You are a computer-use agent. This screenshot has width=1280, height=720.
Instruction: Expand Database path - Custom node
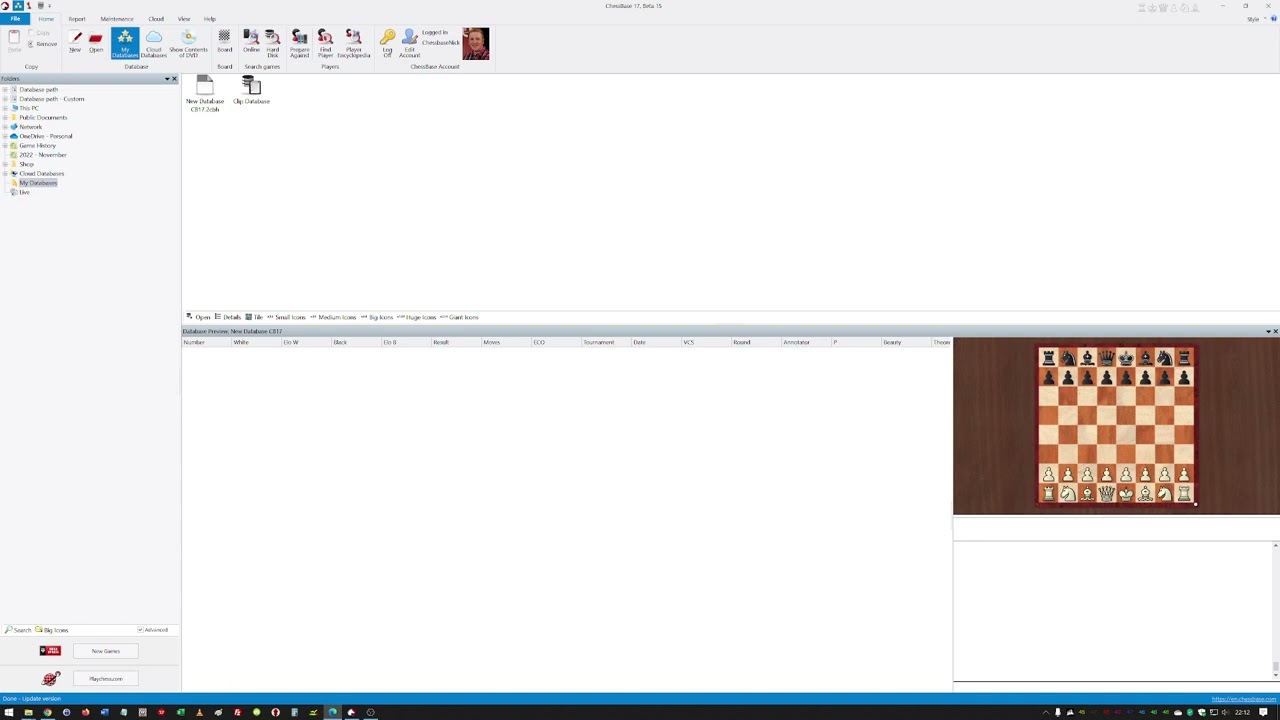coord(5,99)
